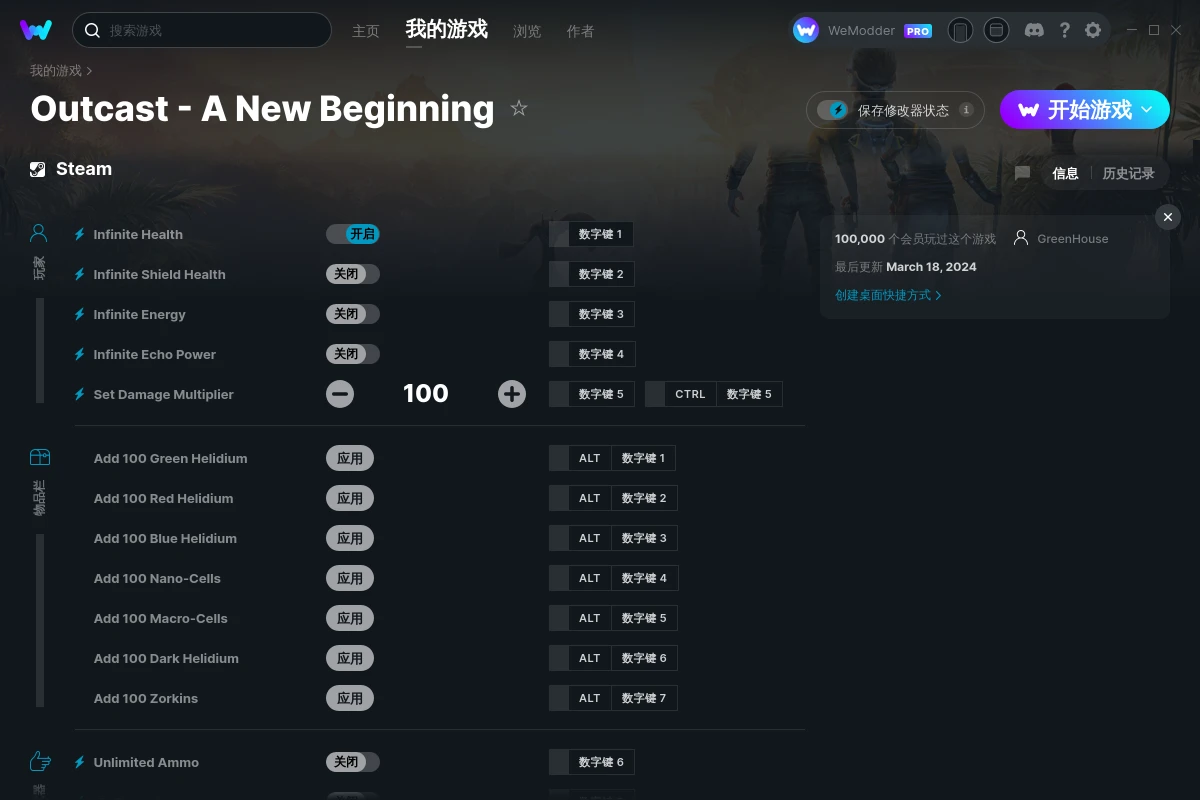The width and height of the screenshot is (1200, 800).
Task: Open the History tab
Action: pyautogui.click(x=1128, y=173)
